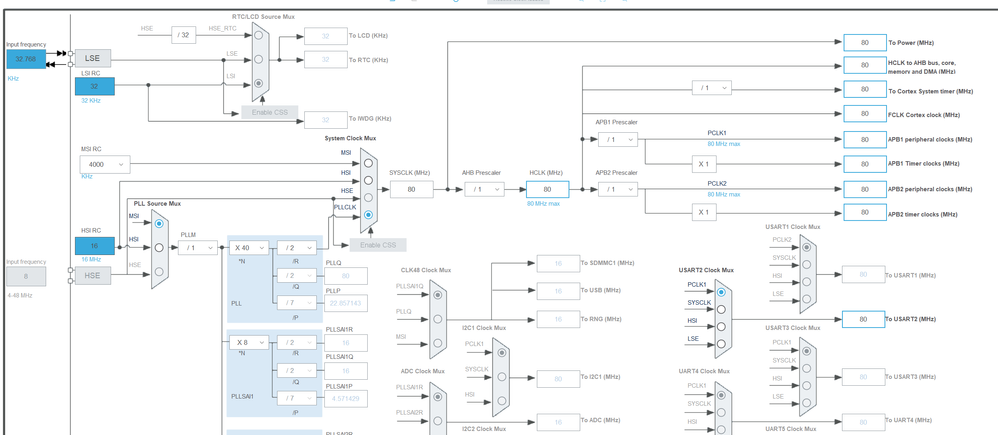The width and height of the screenshot is (998, 435).
Task: Open the PLL X 40 multiplier dropdown
Action: tap(249, 247)
